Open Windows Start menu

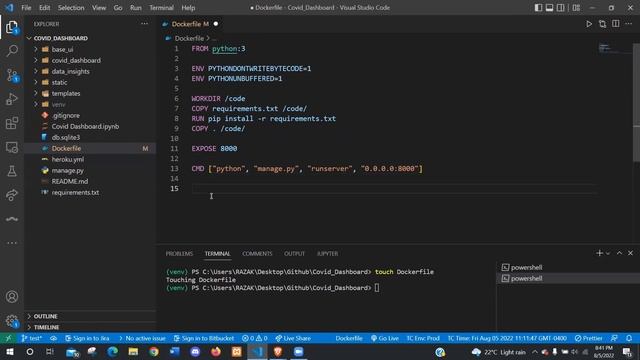pos(10,351)
